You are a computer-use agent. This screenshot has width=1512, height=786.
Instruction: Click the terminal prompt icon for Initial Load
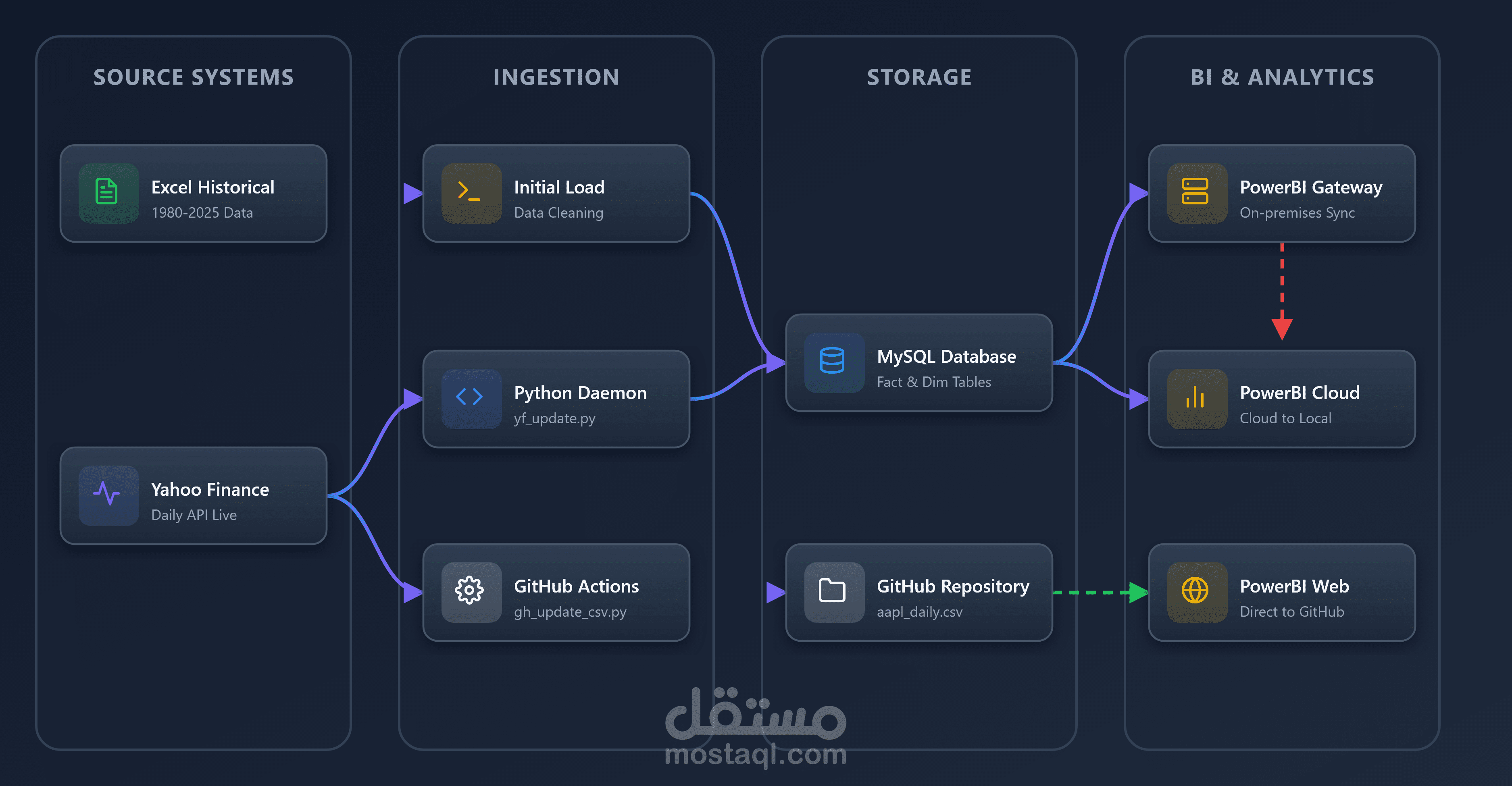(x=469, y=191)
